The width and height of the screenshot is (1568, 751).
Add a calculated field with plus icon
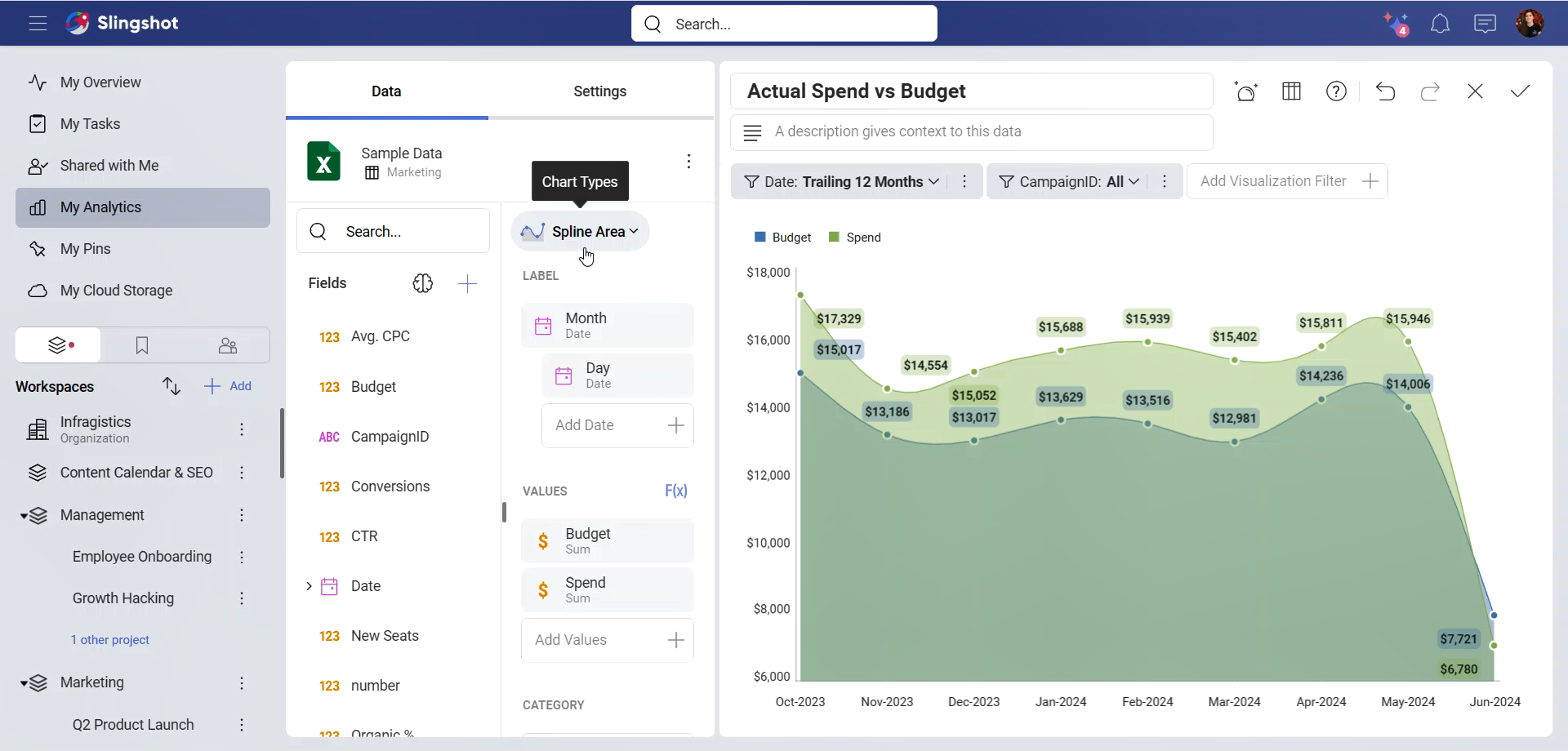point(467,283)
